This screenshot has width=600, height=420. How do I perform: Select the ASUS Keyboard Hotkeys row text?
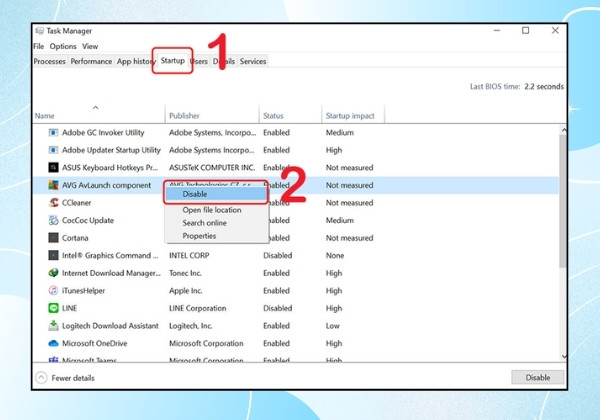pos(110,168)
